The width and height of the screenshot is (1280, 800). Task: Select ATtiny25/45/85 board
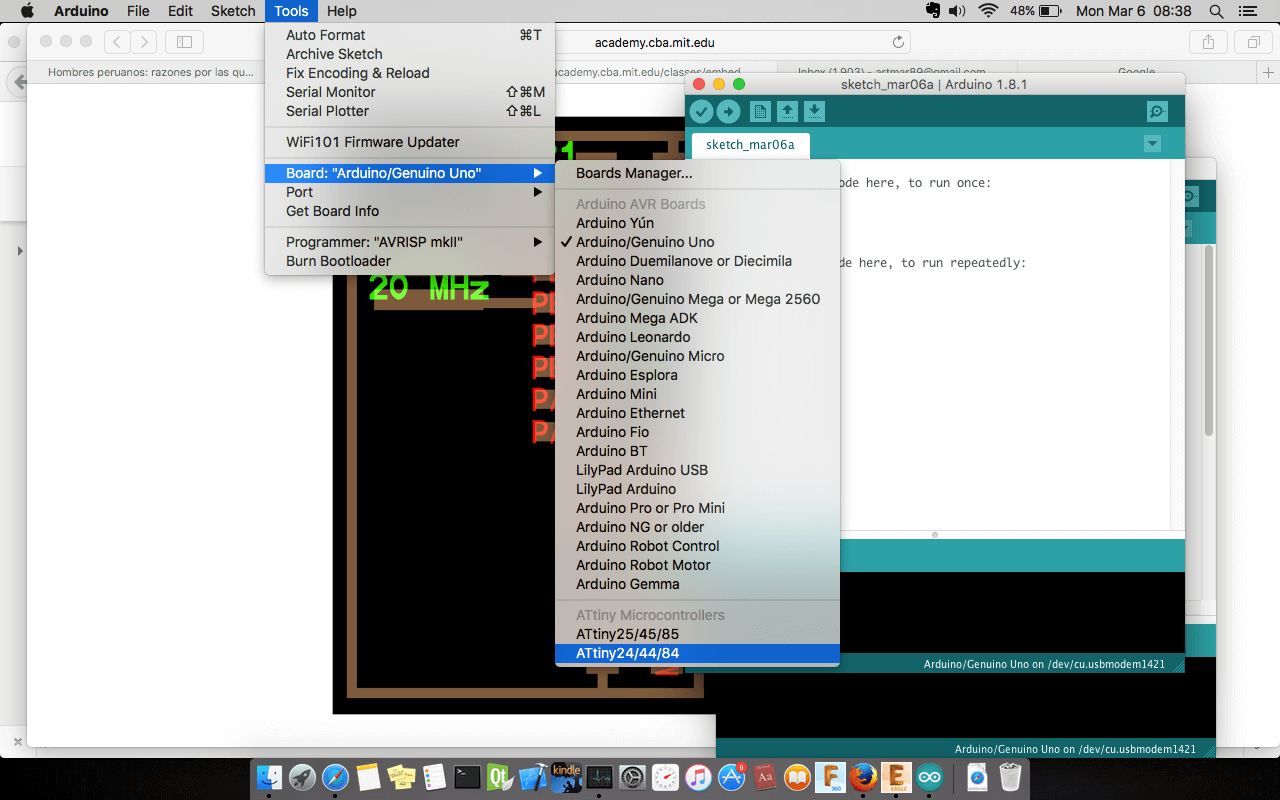(697, 634)
